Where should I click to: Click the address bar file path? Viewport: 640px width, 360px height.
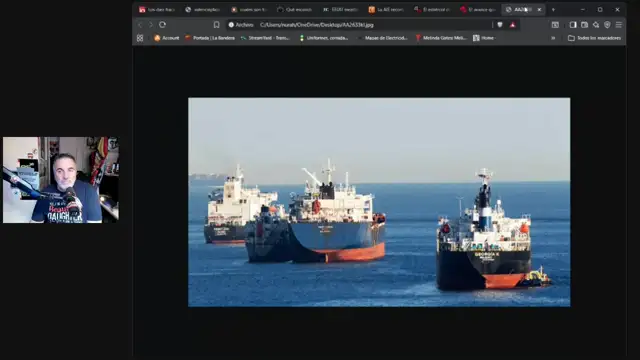coord(316,25)
